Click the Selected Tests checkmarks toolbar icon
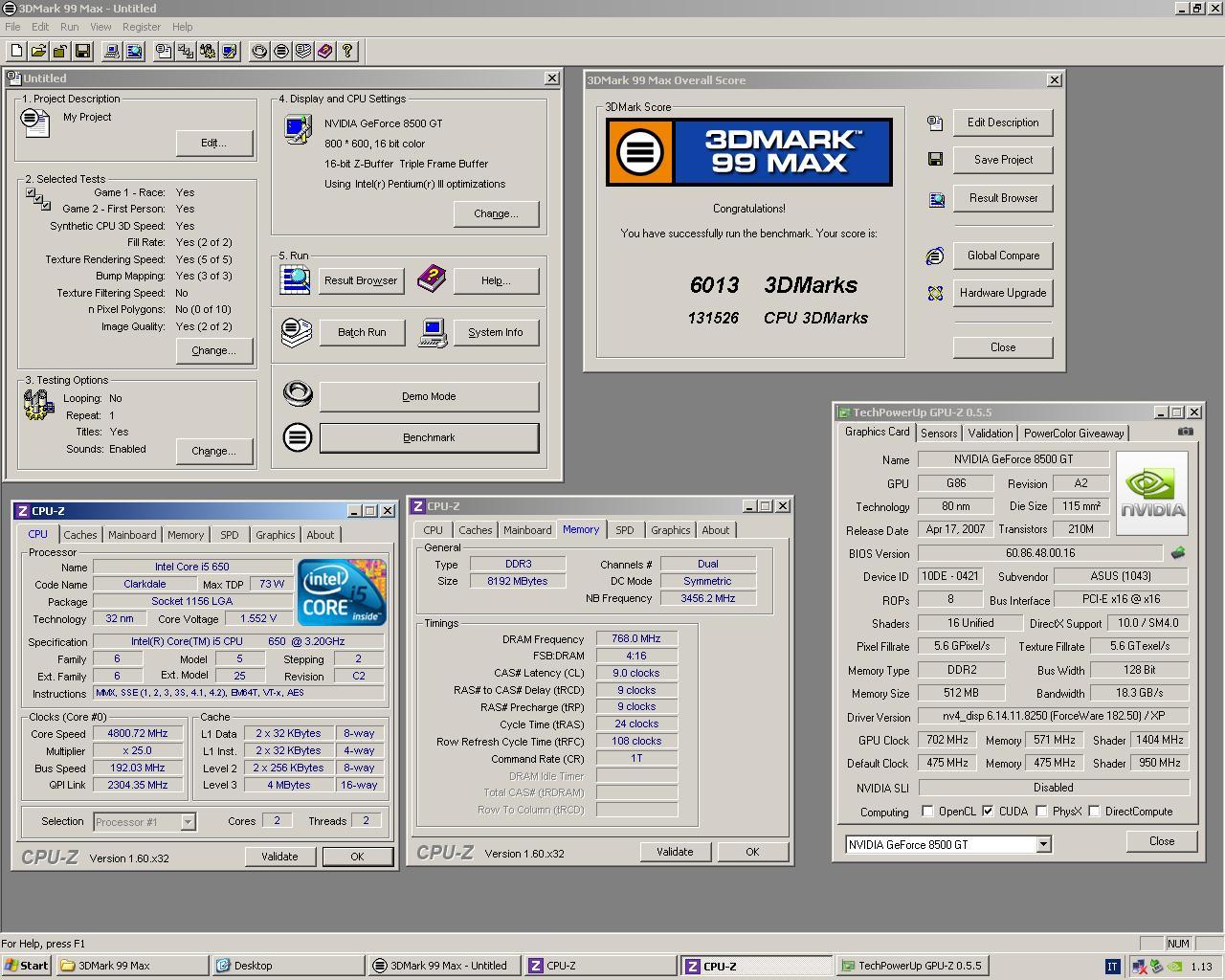1225x980 pixels. pyautogui.click(x=186, y=52)
